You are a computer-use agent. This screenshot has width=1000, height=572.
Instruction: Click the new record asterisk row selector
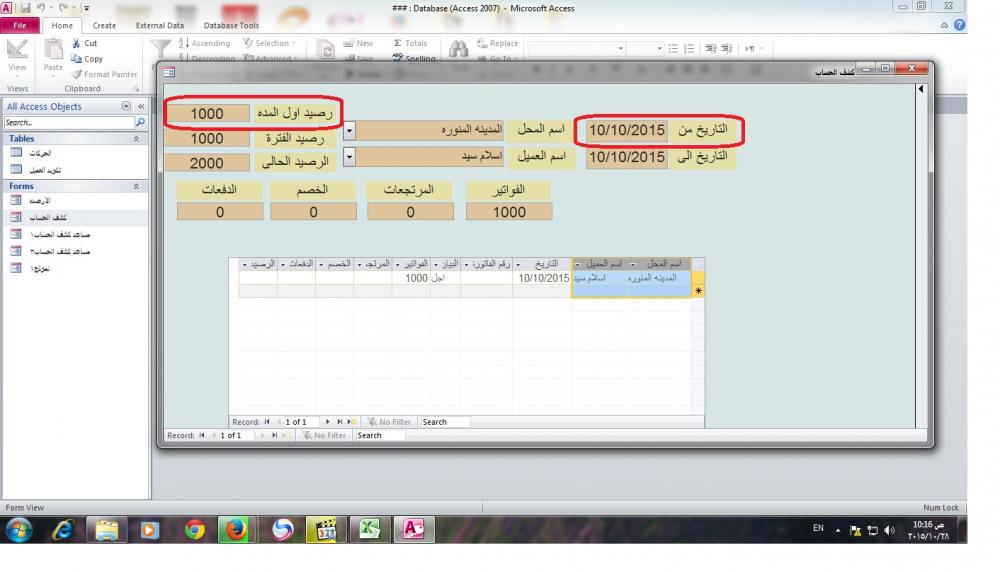click(698, 291)
